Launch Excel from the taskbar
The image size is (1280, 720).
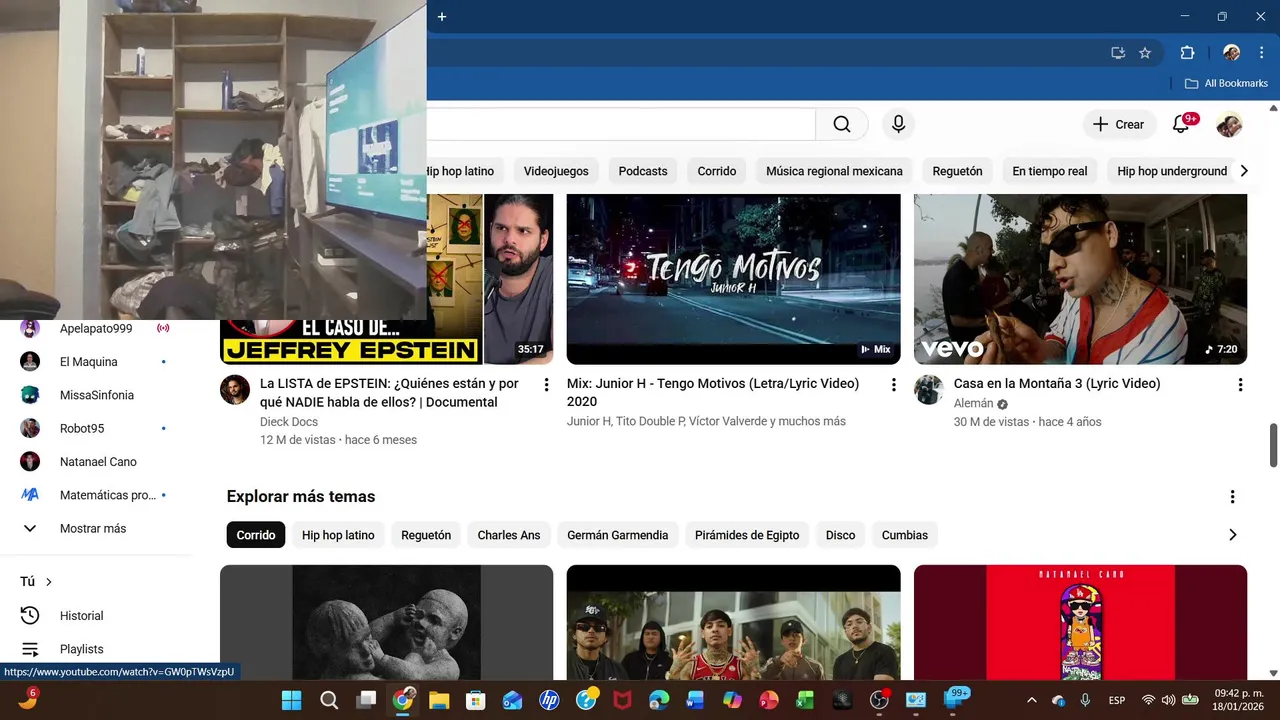(805, 700)
